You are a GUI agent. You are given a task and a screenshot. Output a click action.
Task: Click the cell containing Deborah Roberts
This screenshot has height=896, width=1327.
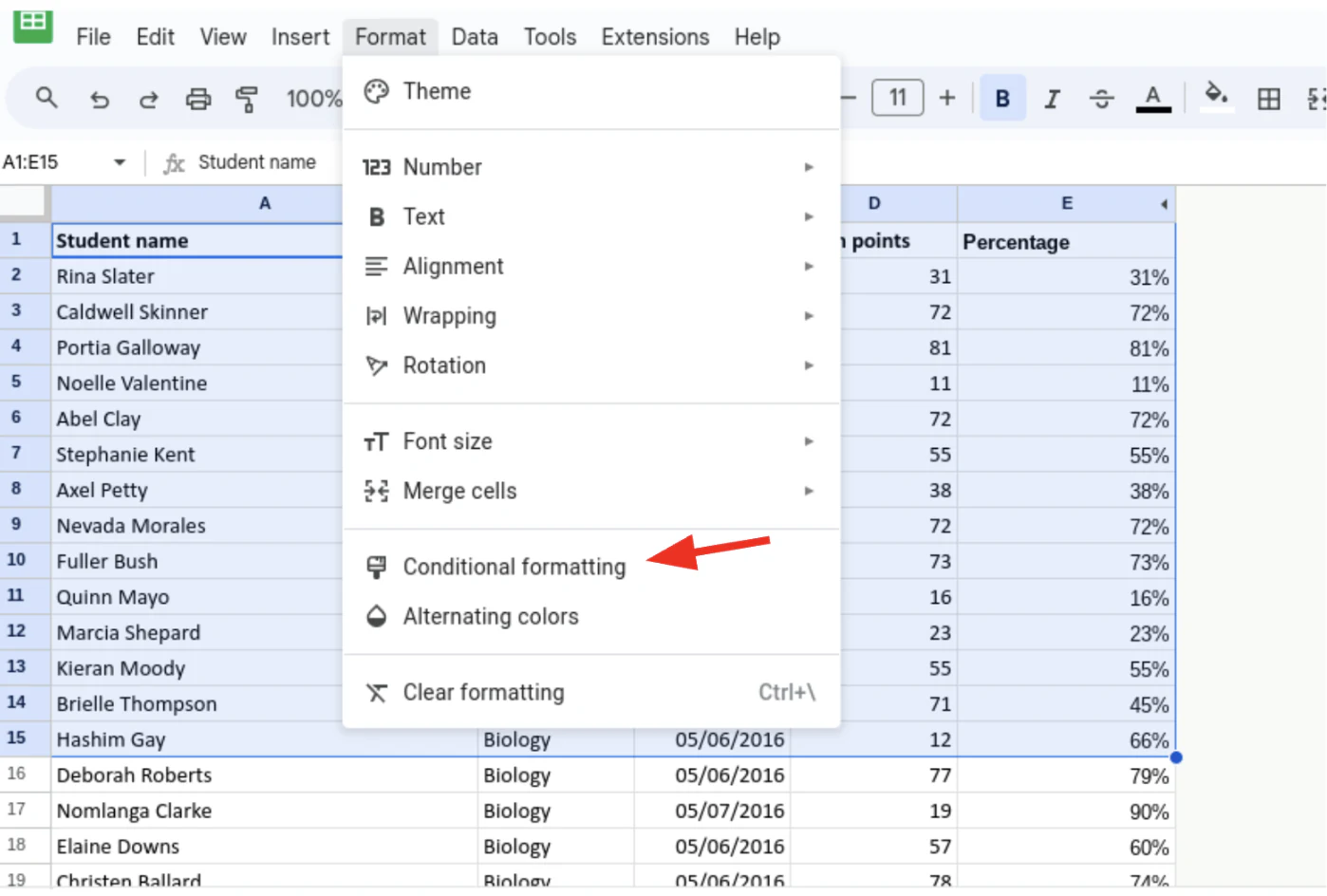(265, 775)
